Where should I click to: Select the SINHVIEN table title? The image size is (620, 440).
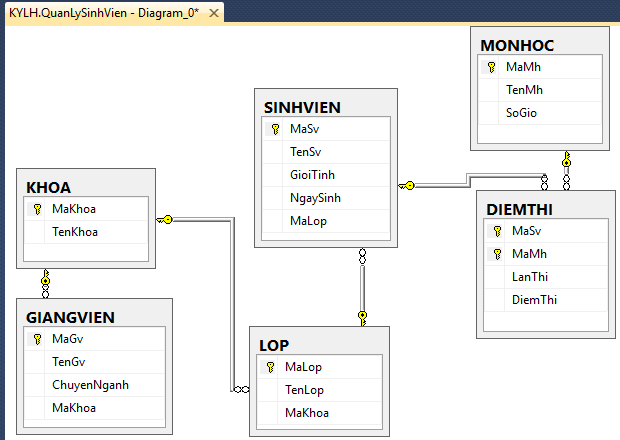pos(302,108)
